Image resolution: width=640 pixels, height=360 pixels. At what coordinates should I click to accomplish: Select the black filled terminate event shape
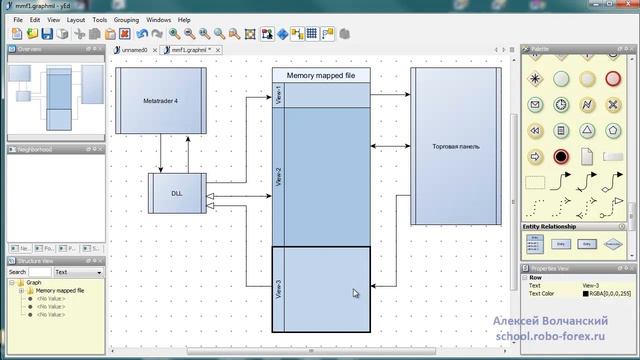click(x=561, y=157)
